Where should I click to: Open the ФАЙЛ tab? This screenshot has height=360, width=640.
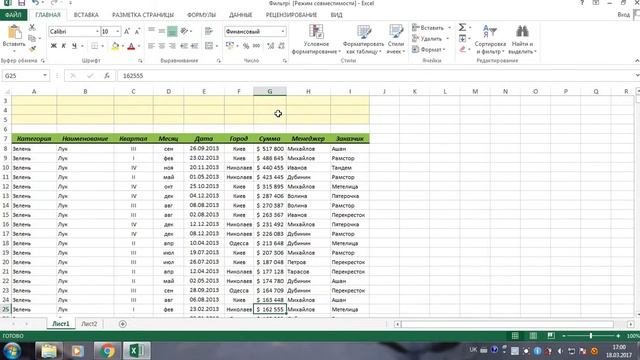point(13,15)
